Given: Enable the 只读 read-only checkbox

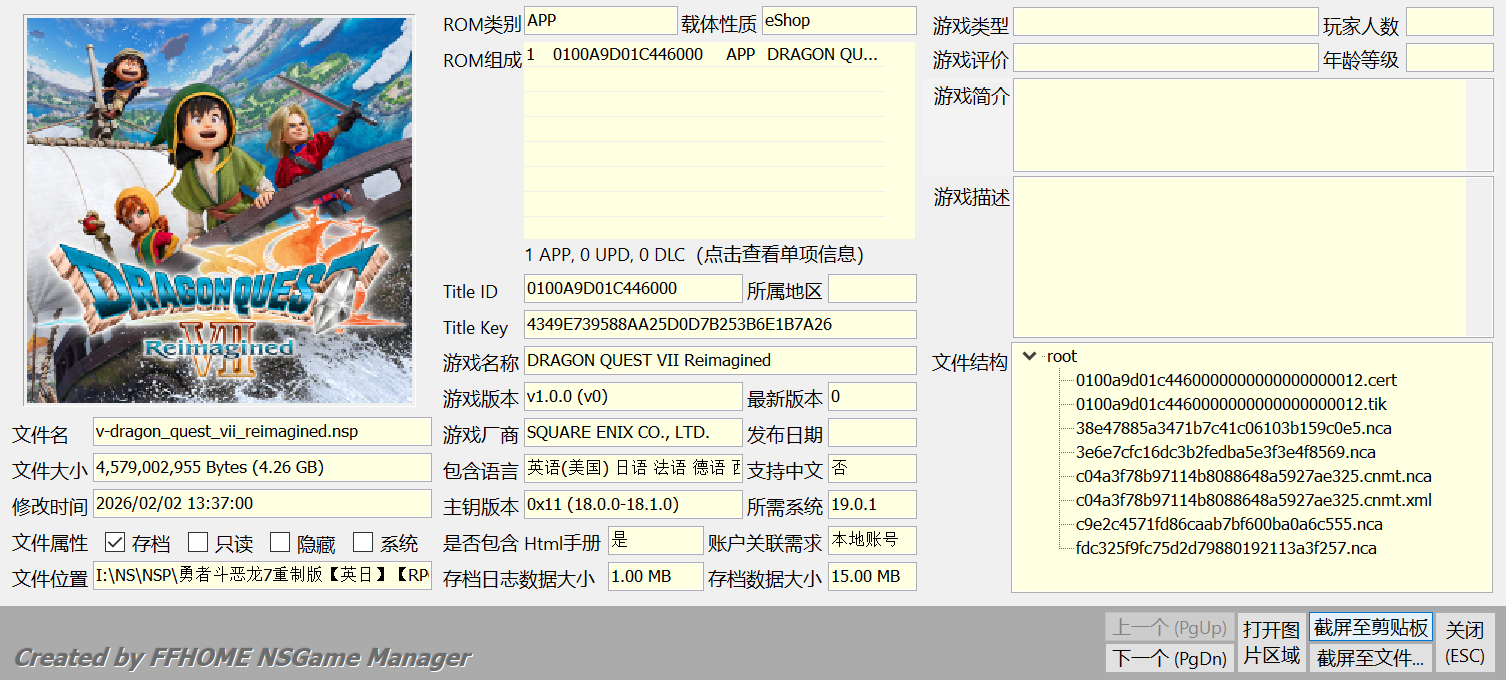Looking at the screenshot, I should tap(198, 543).
